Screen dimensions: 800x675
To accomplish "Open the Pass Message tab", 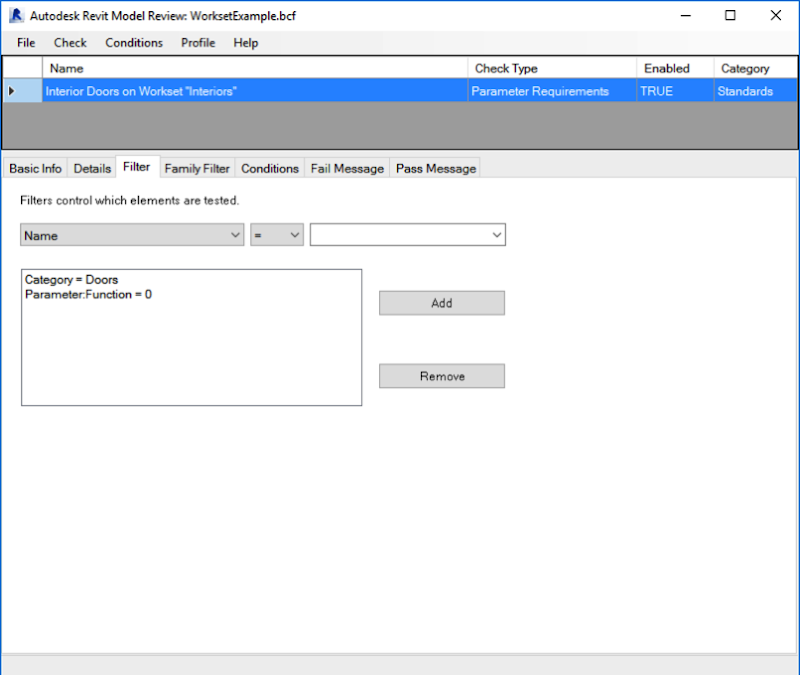I will (436, 168).
